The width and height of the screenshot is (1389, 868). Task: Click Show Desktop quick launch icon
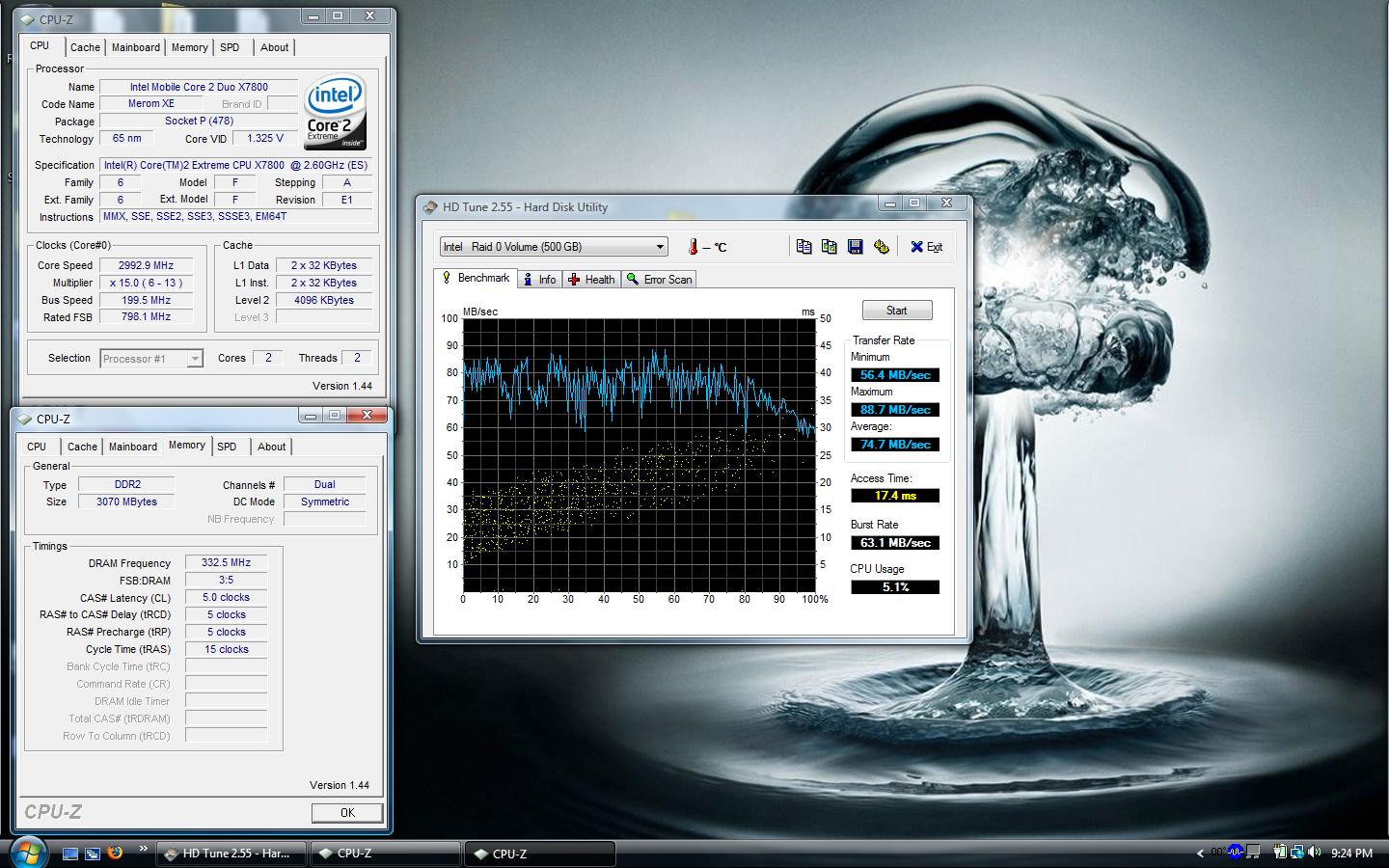tap(69, 854)
